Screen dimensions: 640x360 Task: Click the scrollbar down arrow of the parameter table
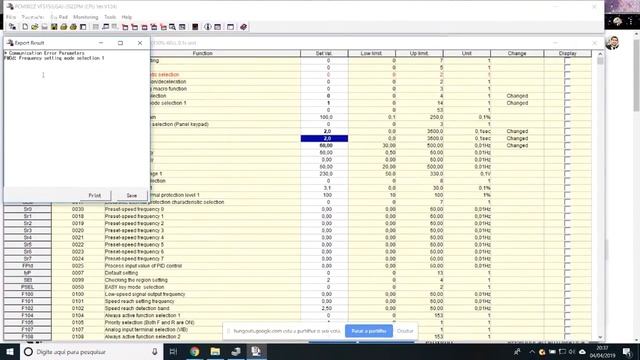(x=600, y=337)
